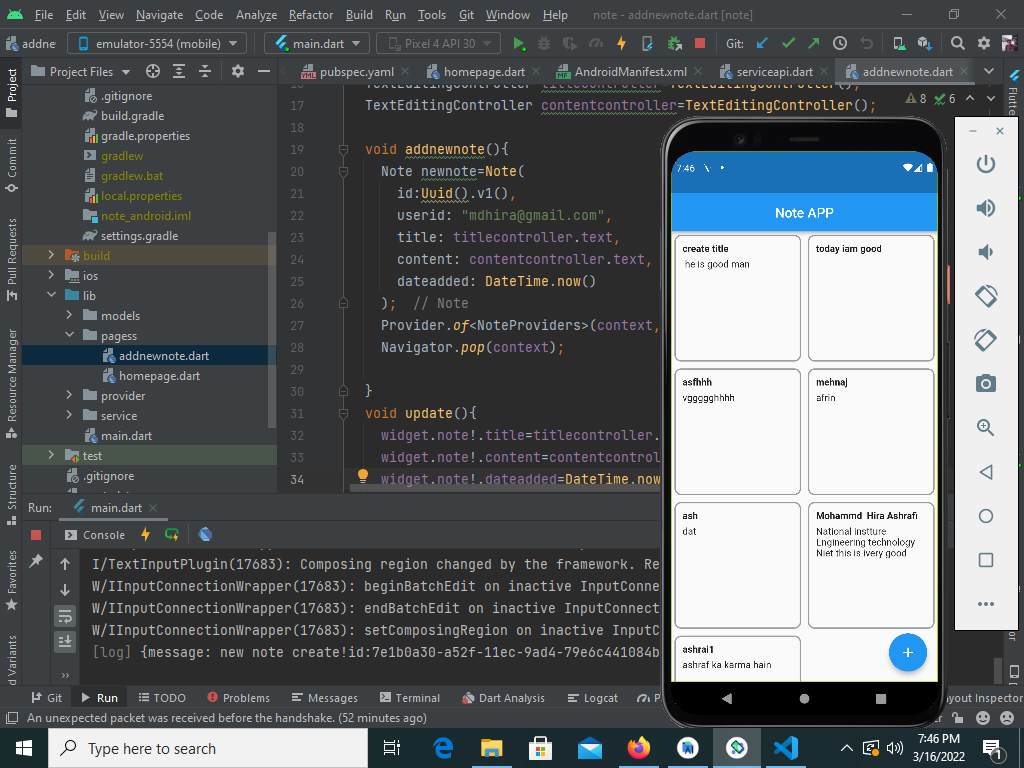Open IDE settings with the gear icon
The width and height of the screenshot is (1024, 768).
point(982,44)
